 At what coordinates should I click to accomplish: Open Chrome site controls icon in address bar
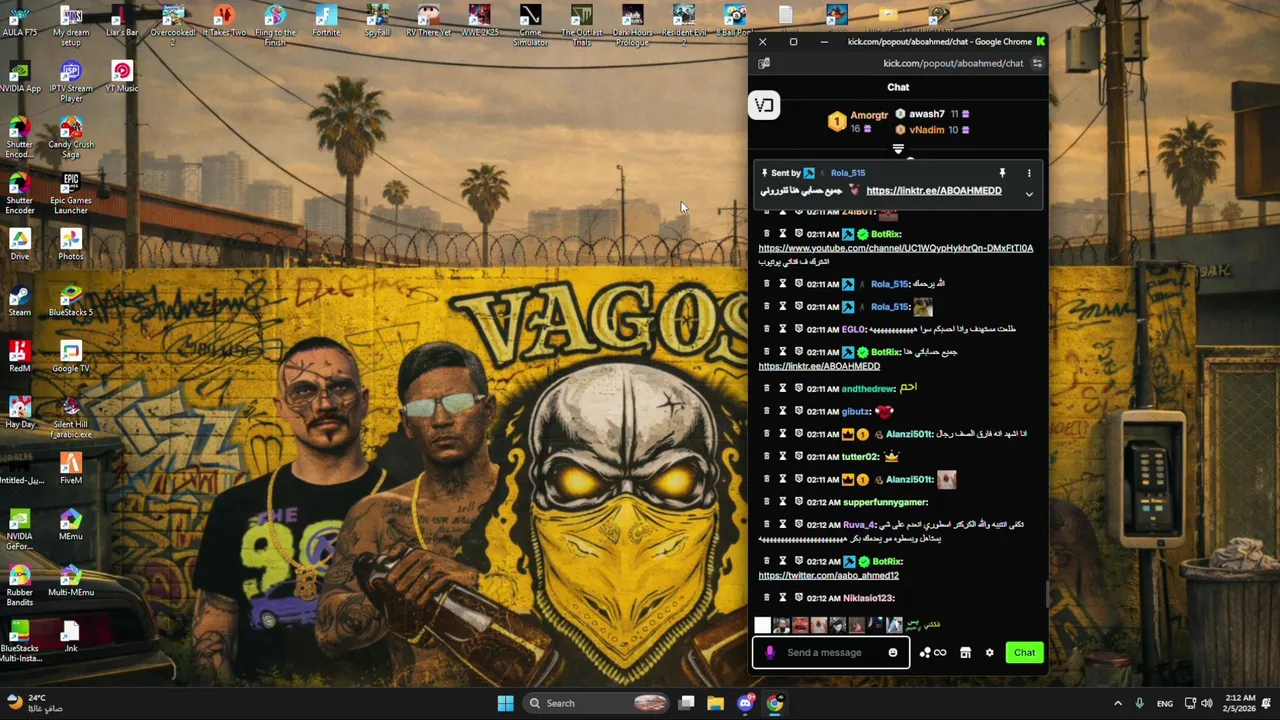click(1037, 63)
